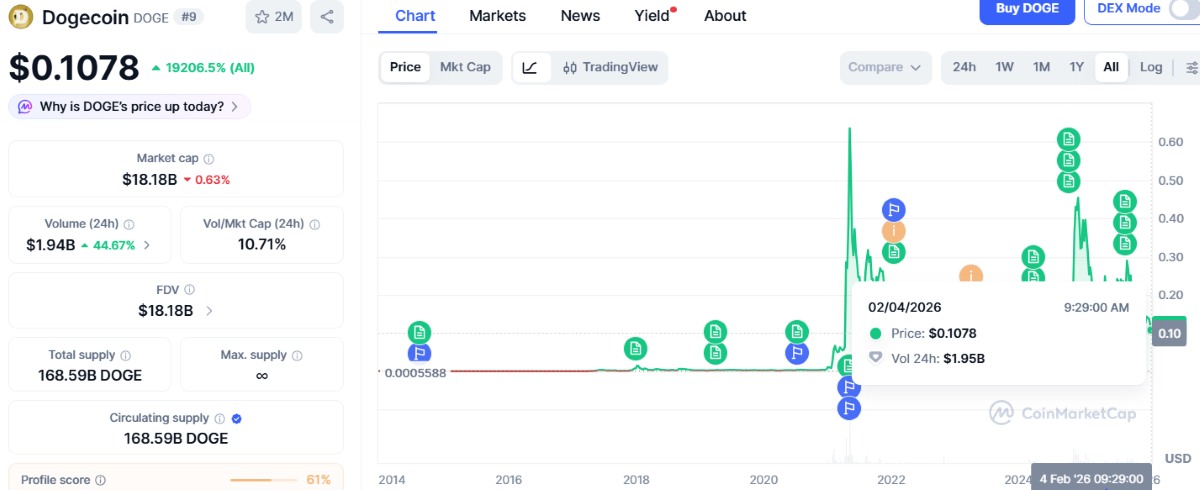Click the Profile score info icon
1200x490 pixels.
[x=100, y=481]
